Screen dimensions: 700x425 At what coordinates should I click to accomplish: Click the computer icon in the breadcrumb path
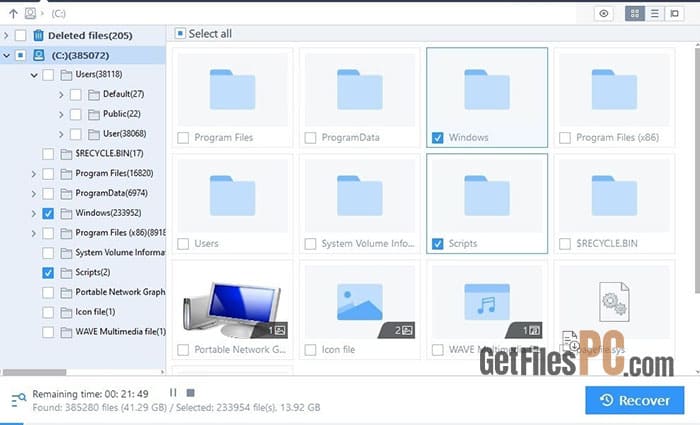pos(30,13)
